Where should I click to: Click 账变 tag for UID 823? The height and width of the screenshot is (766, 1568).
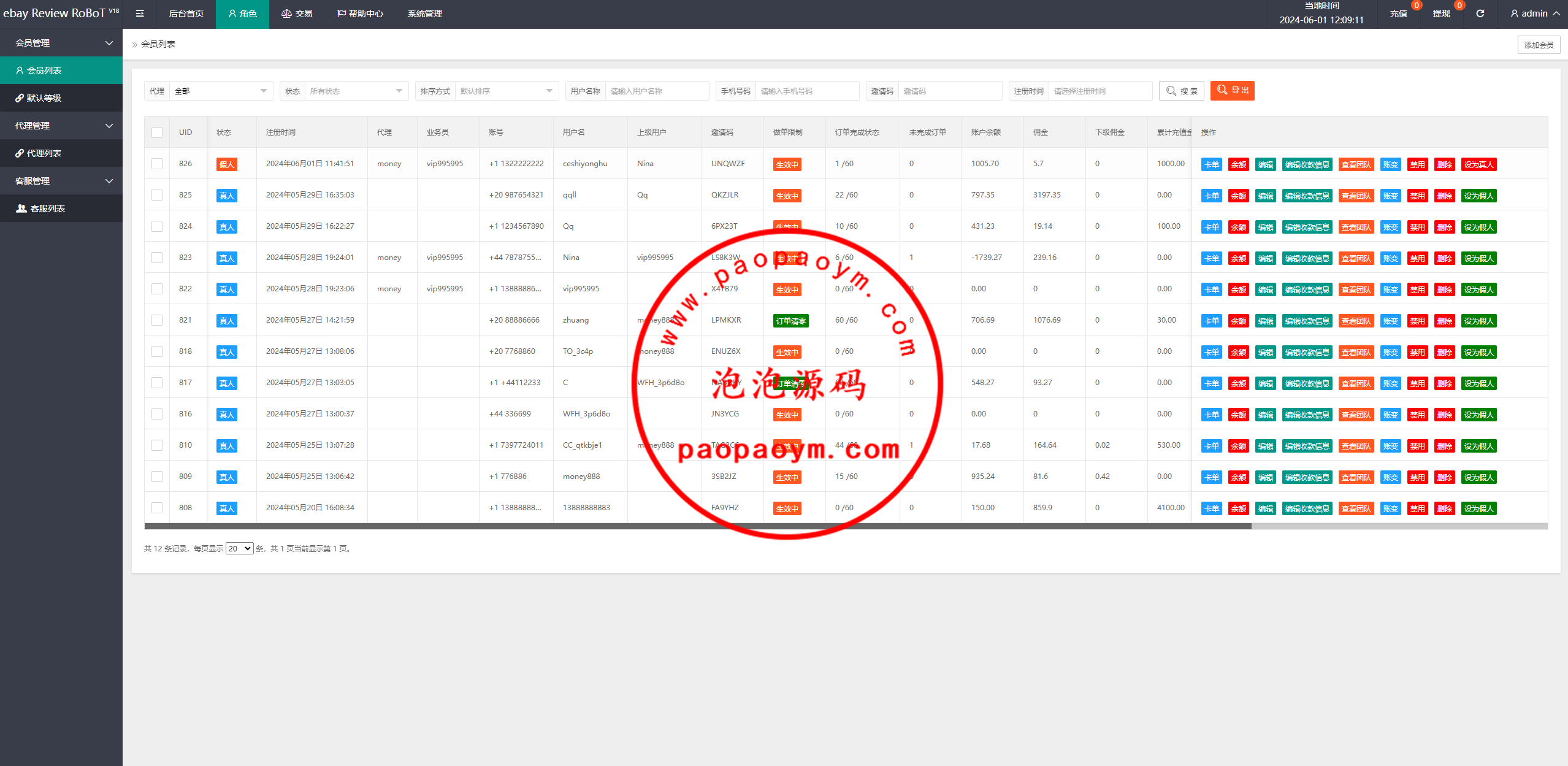point(1391,258)
